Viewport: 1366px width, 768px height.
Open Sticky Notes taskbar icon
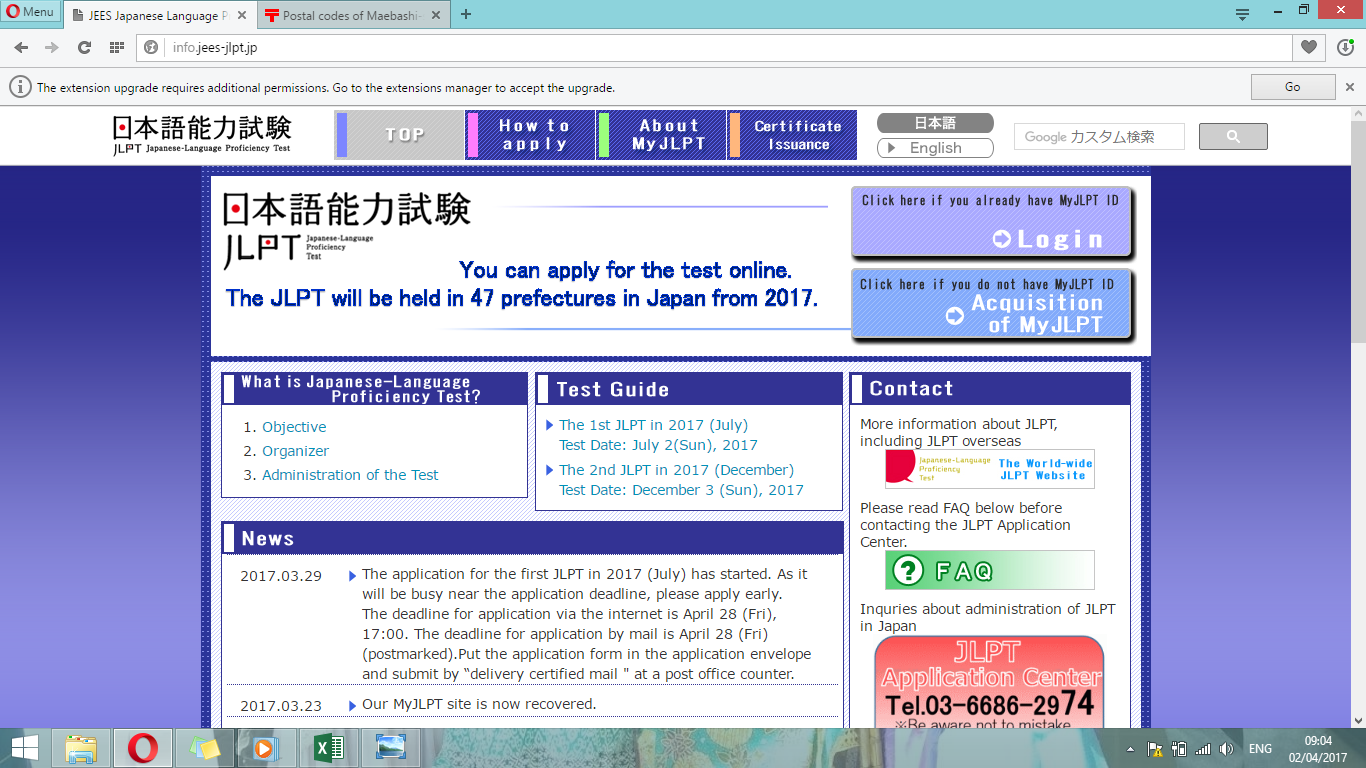(205, 748)
